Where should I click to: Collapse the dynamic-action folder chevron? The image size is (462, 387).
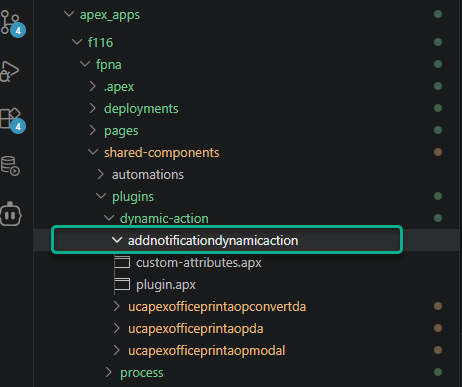point(109,218)
